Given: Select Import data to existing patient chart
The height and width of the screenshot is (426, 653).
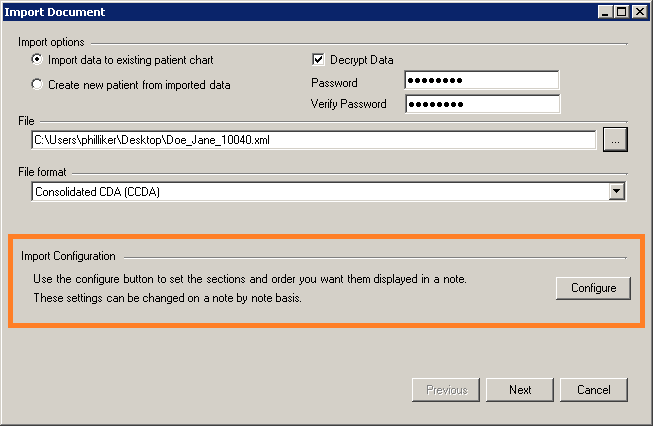Looking at the screenshot, I should 38,61.
